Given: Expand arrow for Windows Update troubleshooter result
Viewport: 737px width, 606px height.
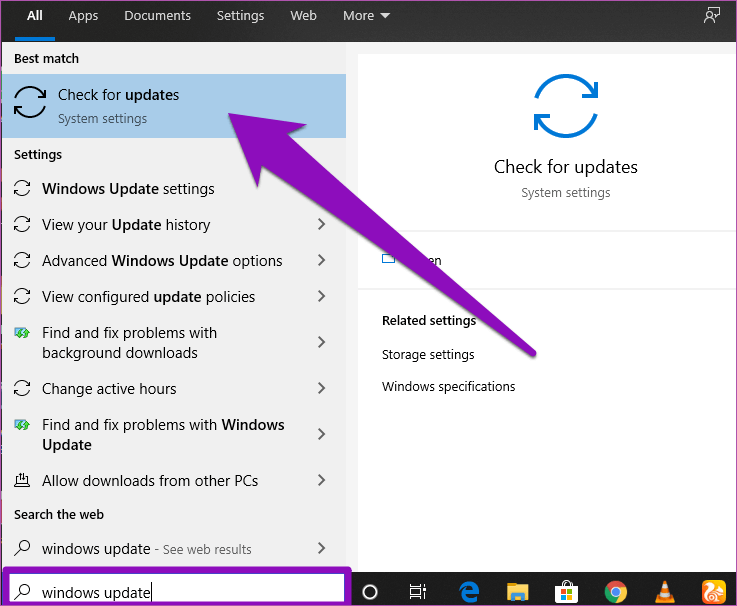Looking at the screenshot, I should (x=321, y=434).
